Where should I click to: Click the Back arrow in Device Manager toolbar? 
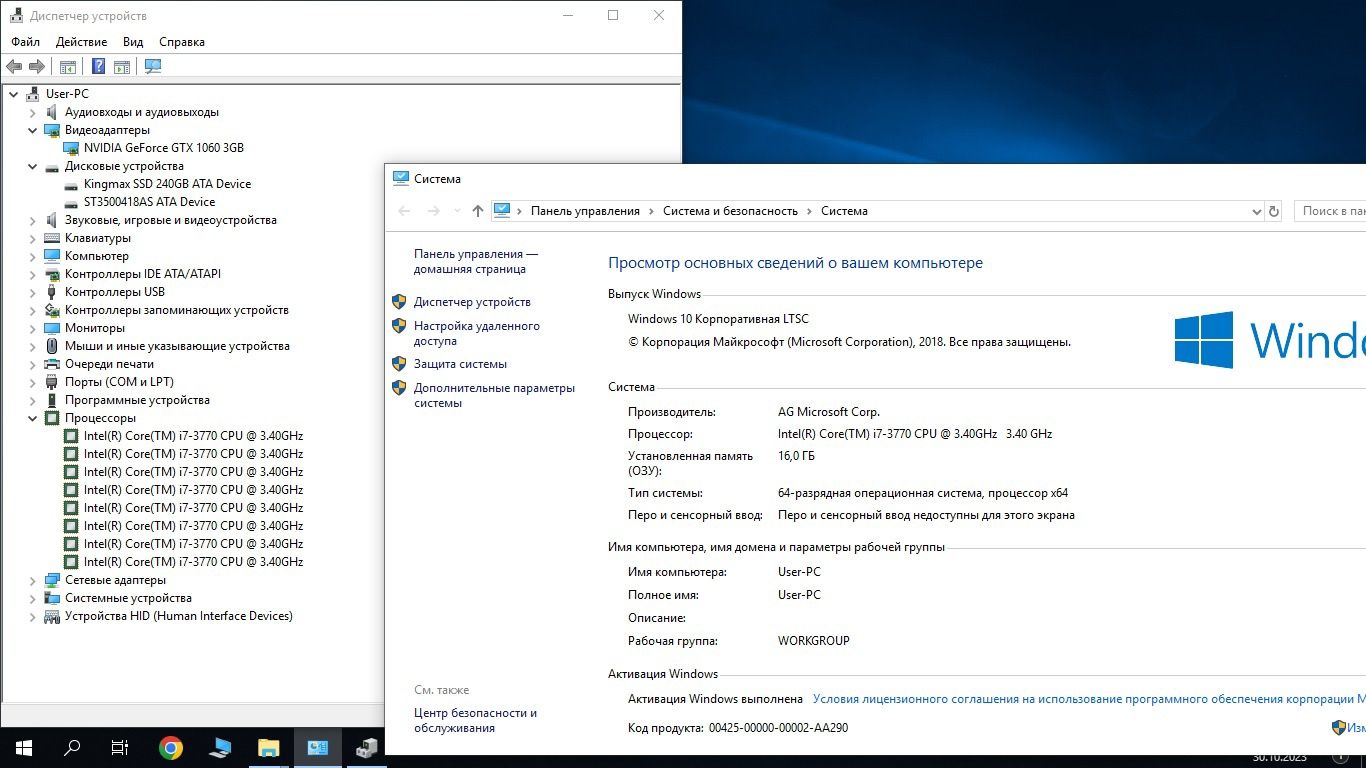click(x=14, y=67)
